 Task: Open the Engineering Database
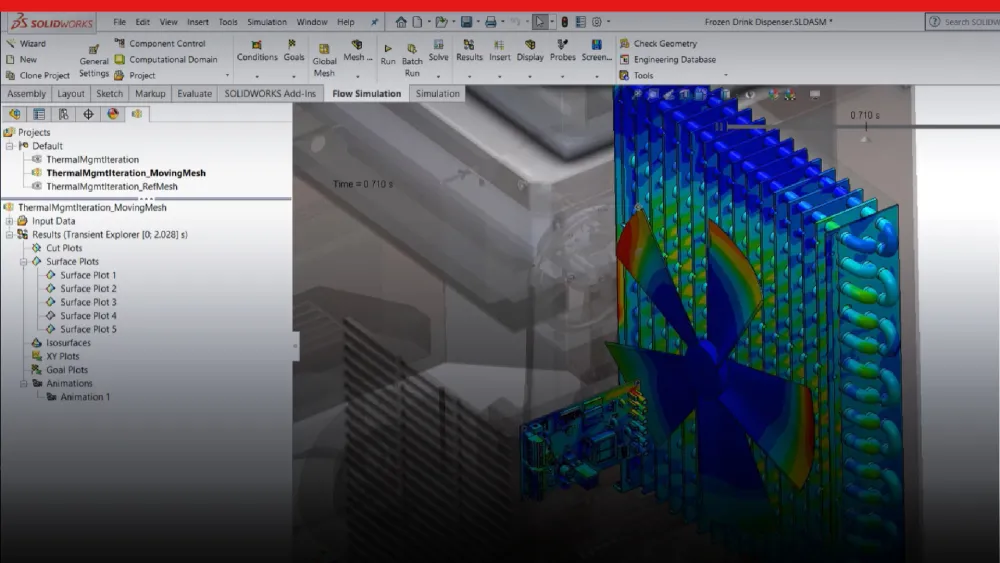click(x=667, y=59)
